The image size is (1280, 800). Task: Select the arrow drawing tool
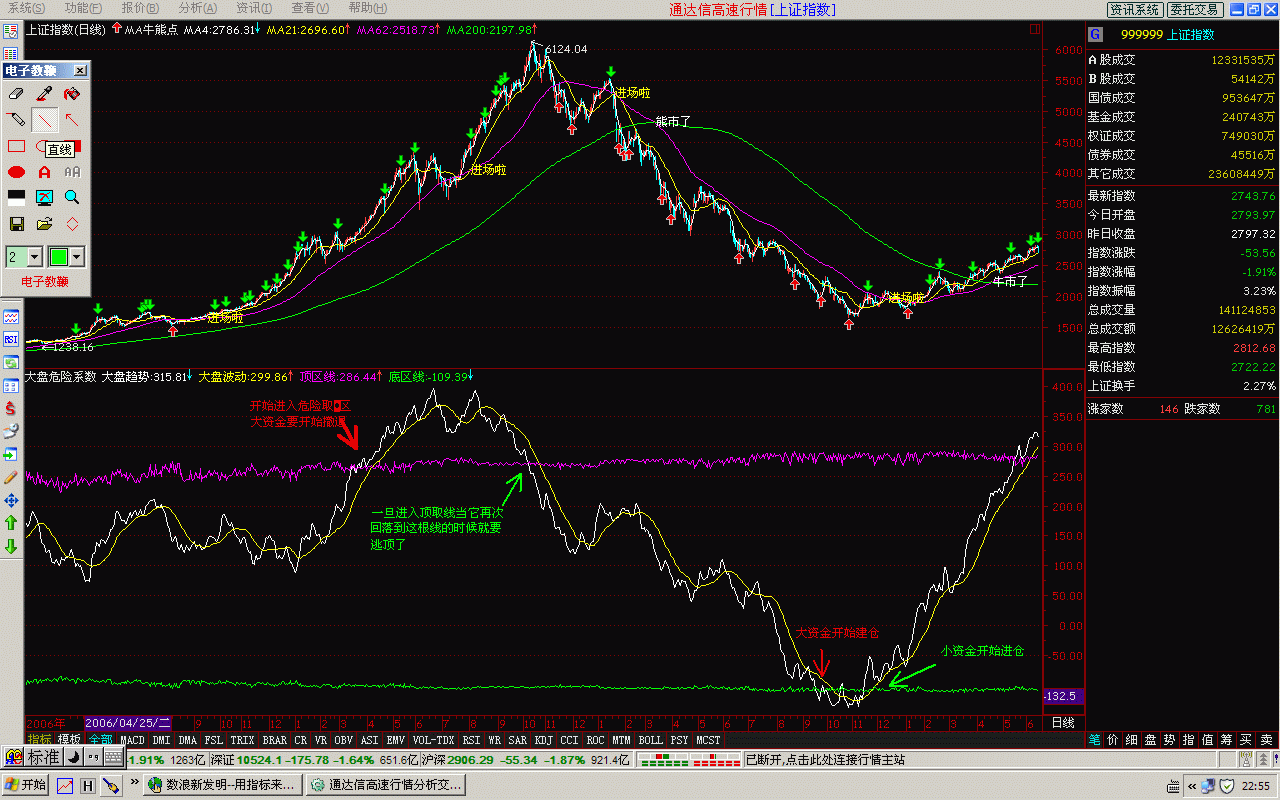click(x=72, y=120)
